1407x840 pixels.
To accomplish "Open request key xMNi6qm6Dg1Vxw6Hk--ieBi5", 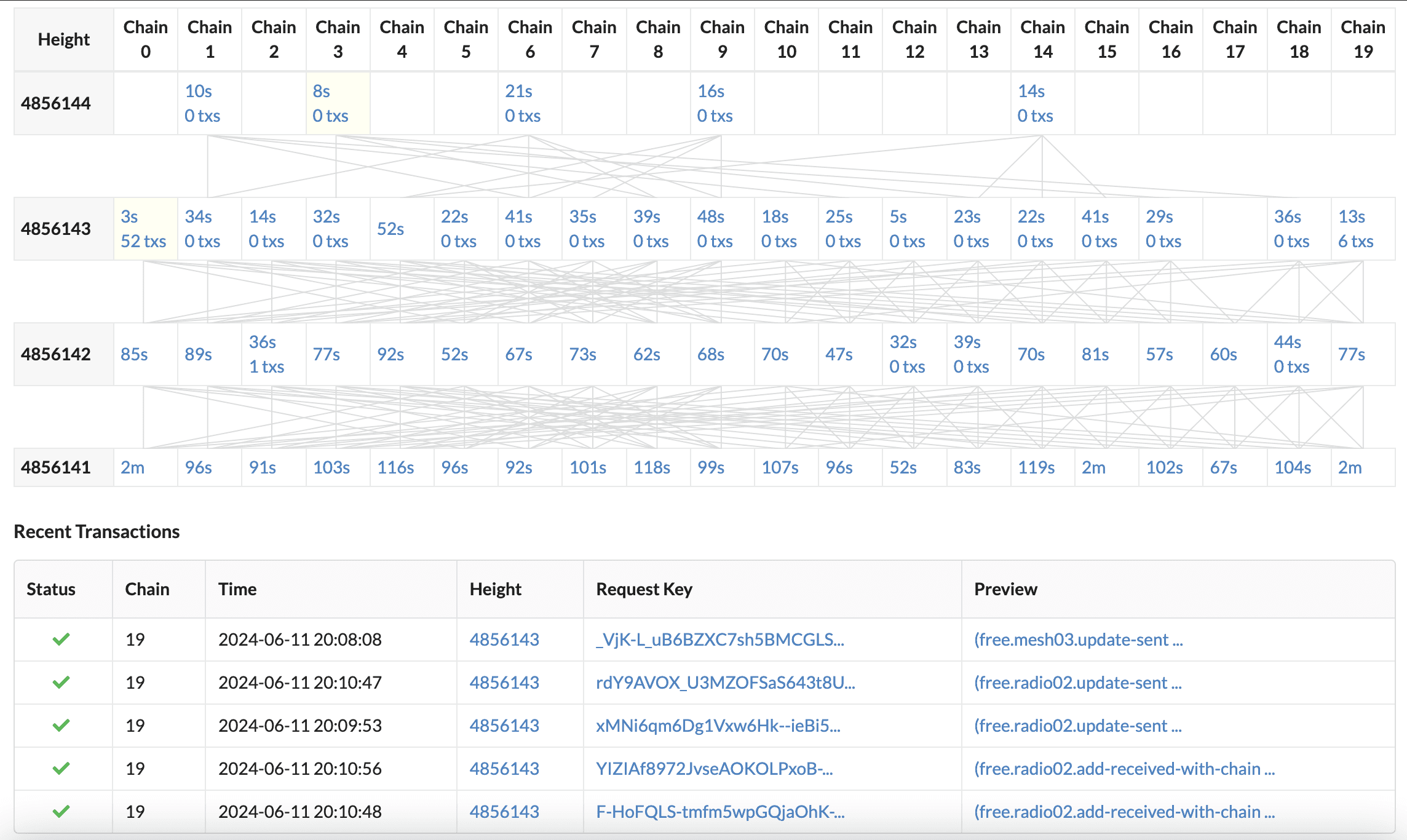I will pos(718,726).
